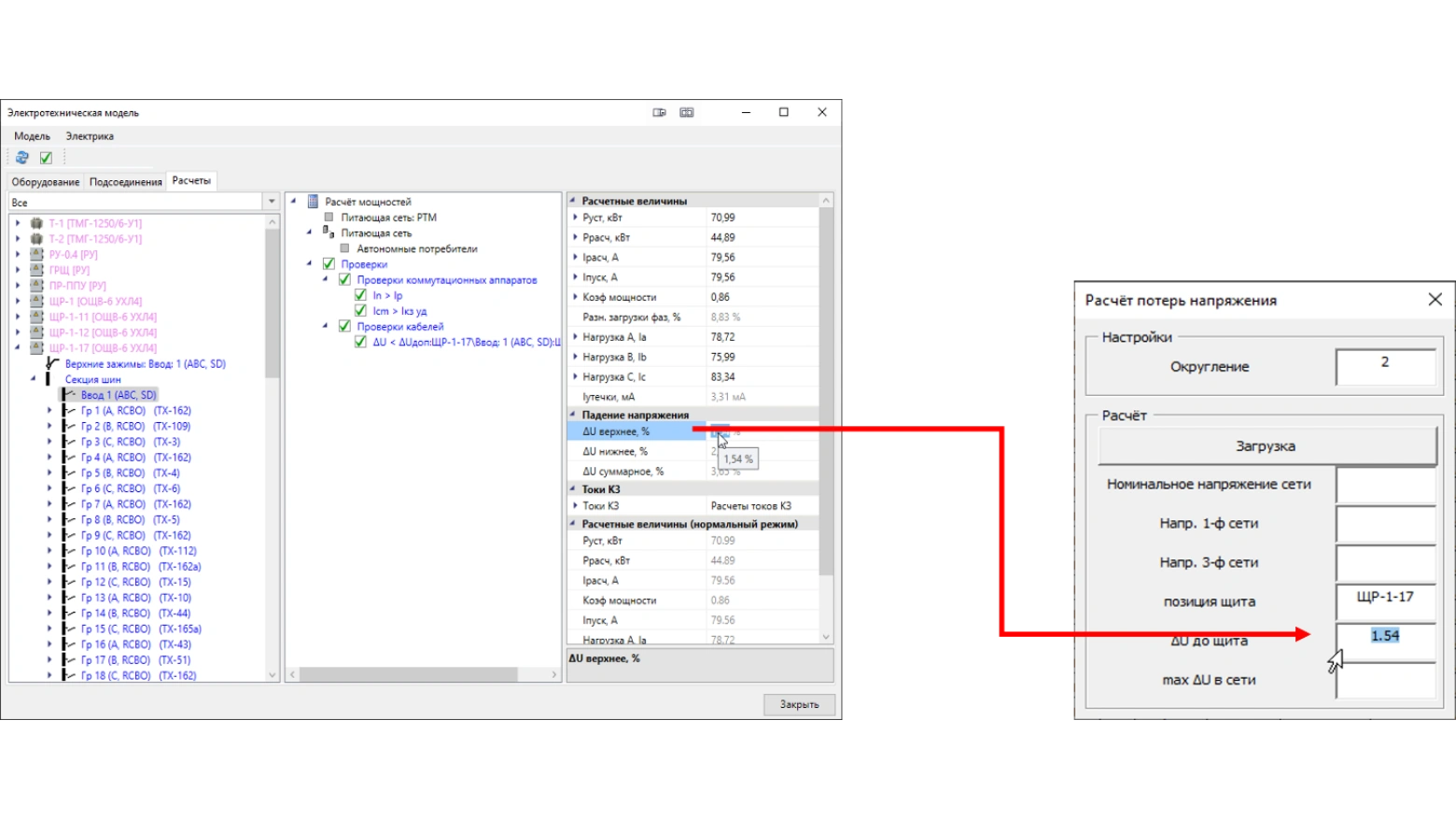Click the ЩР-1-12 panel icon
This screenshot has width=1456, height=819.
coord(36,332)
